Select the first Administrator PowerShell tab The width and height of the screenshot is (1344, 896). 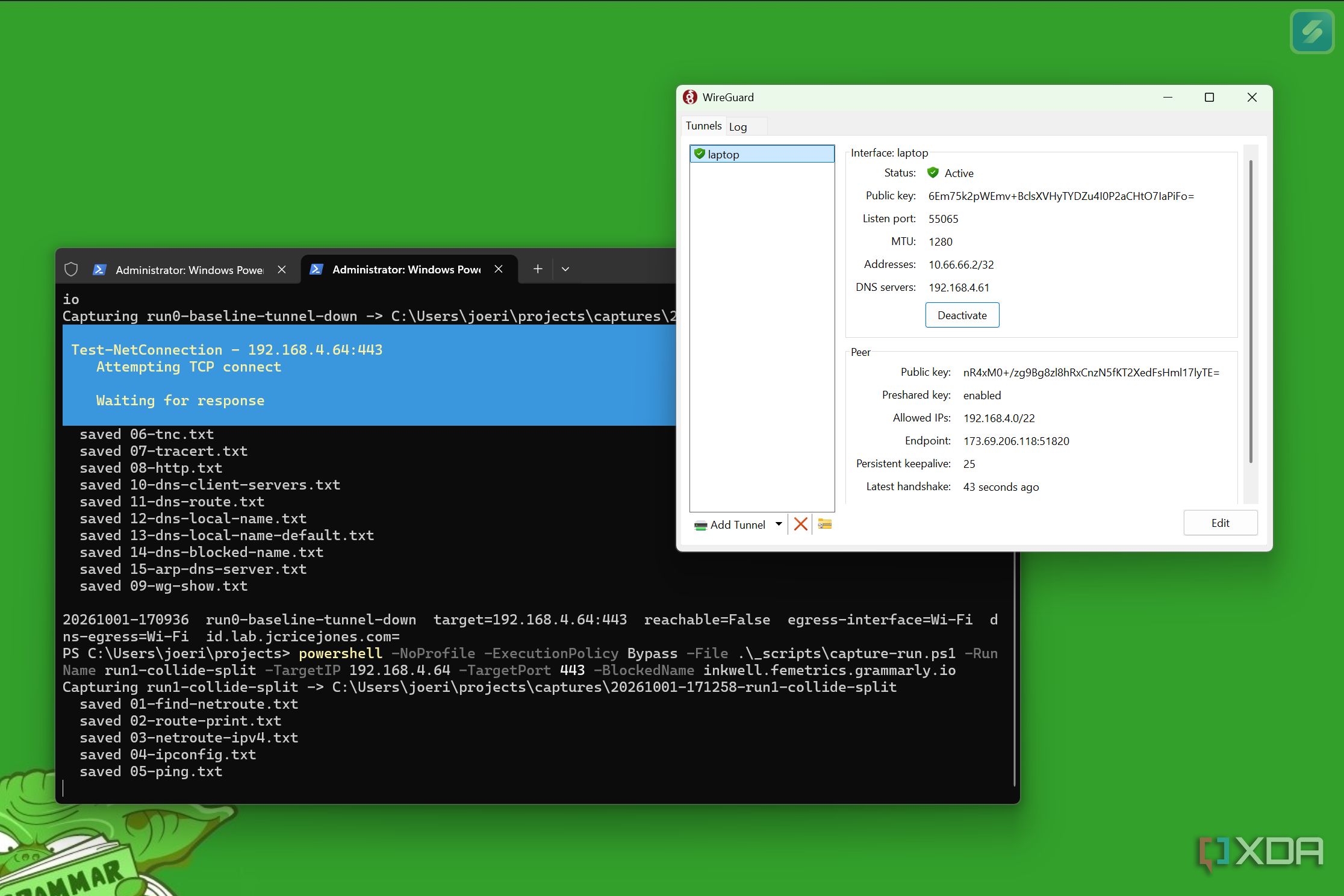tap(190, 270)
